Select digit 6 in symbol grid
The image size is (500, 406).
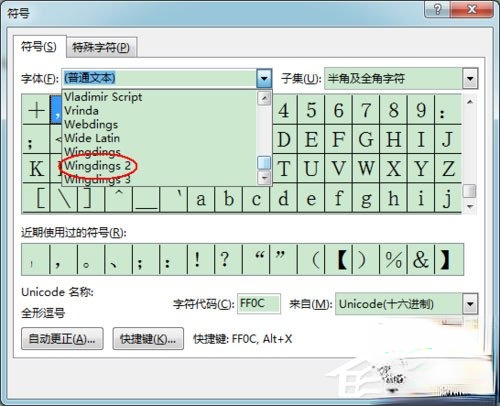click(x=338, y=110)
